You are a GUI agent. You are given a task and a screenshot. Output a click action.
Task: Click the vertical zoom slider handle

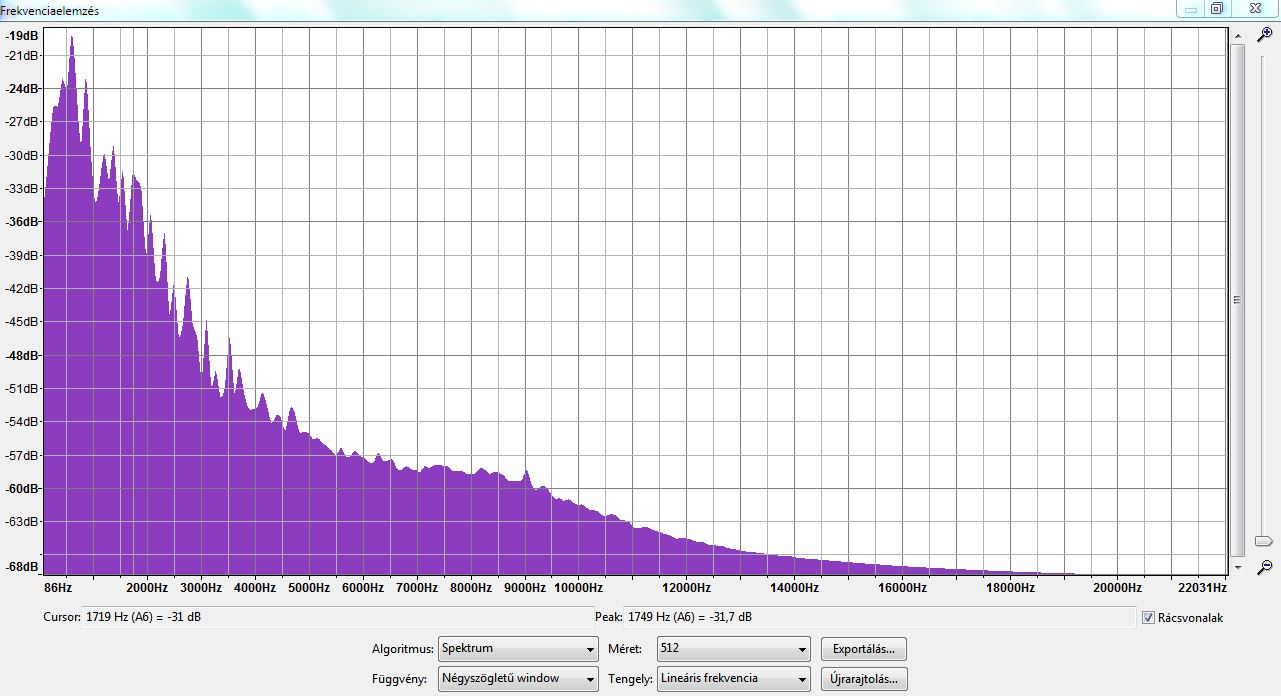(1264, 541)
